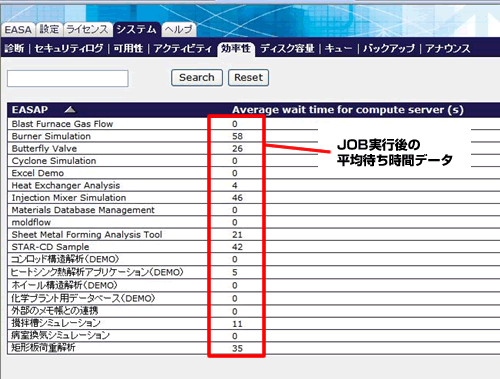Sort by the EASAP column arrow

pos(70,109)
